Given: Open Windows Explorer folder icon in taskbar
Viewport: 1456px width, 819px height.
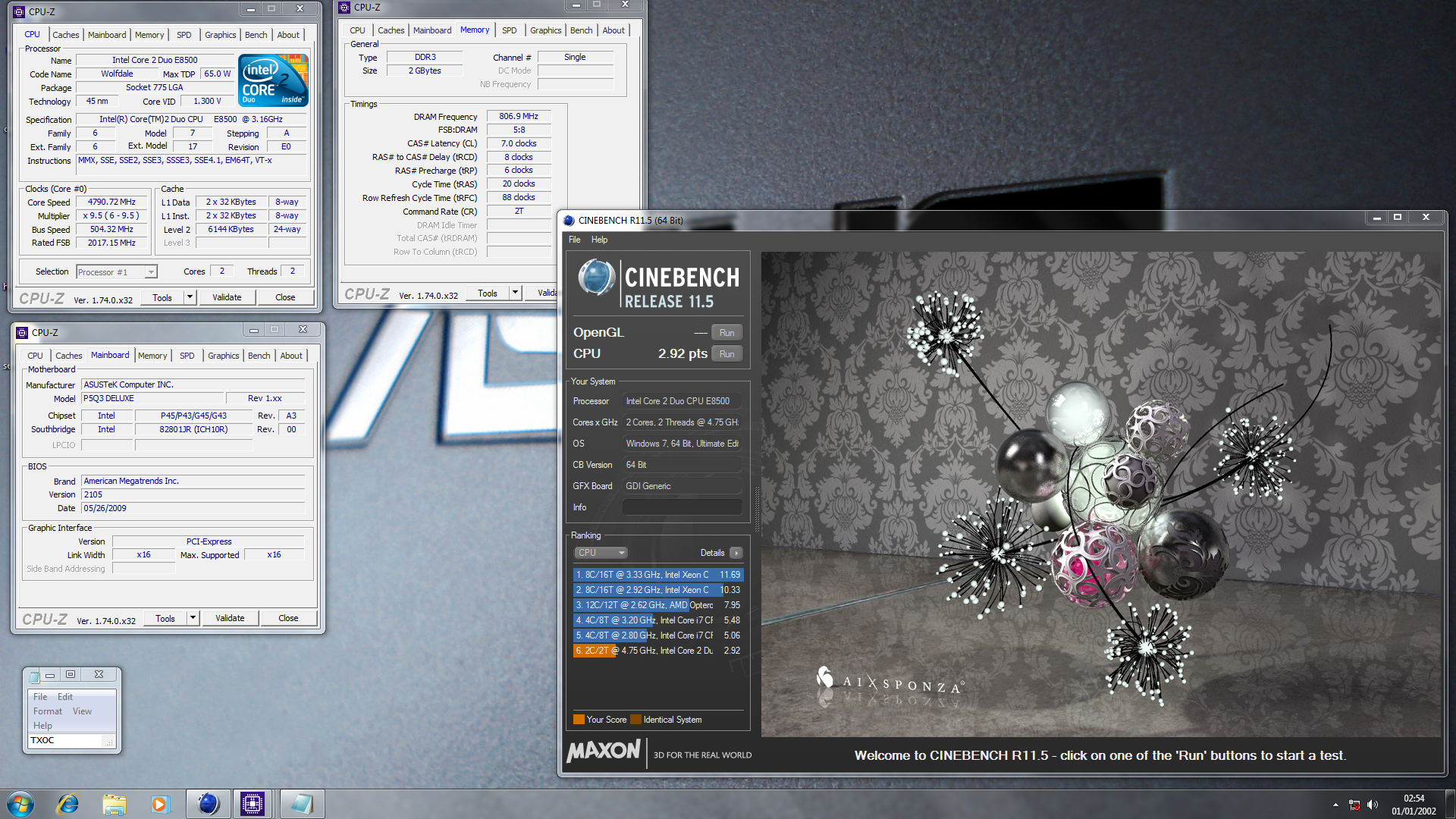Looking at the screenshot, I should pyautogui.click(x=115, y=804).
